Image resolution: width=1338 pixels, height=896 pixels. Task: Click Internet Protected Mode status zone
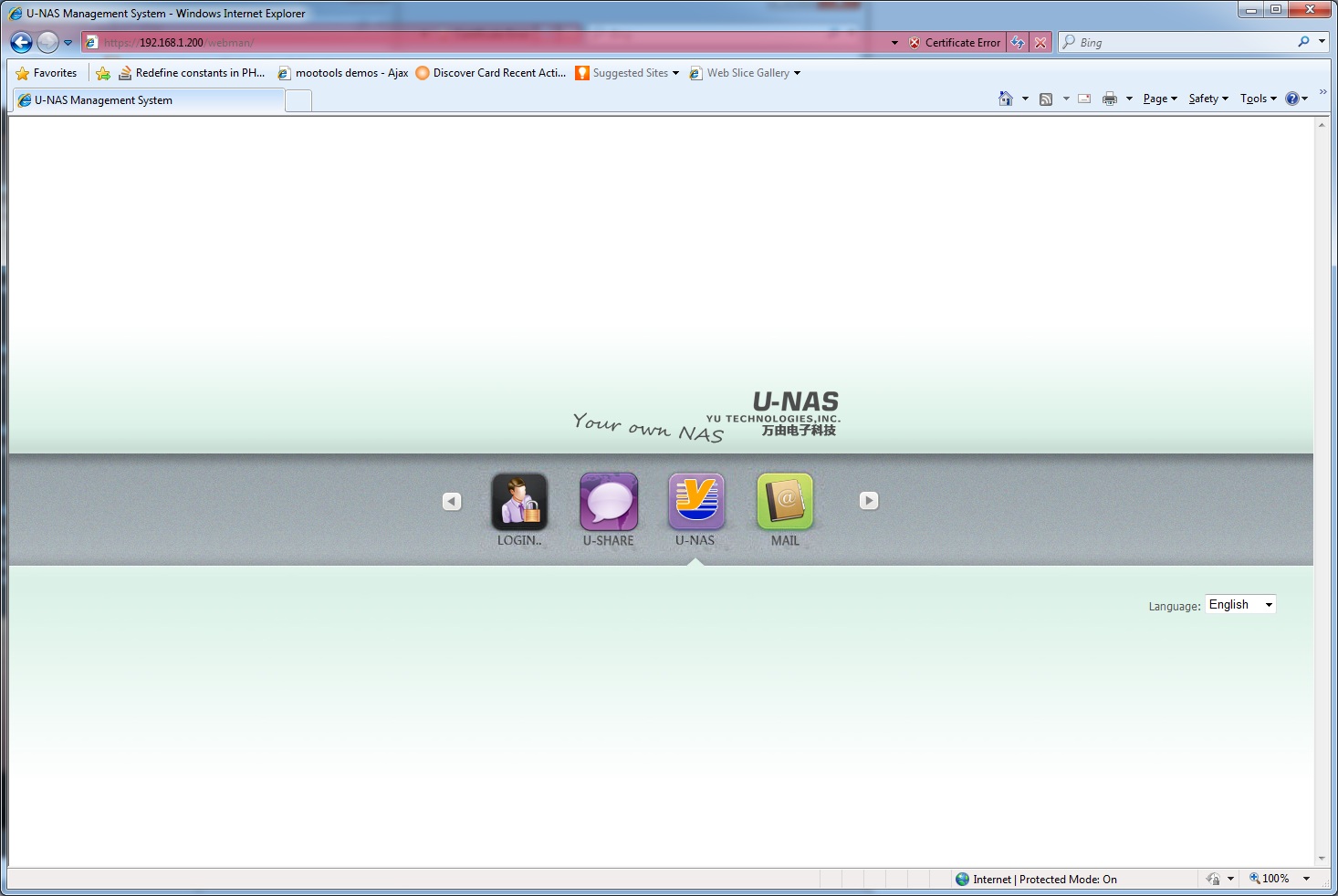coord(1036,880)
